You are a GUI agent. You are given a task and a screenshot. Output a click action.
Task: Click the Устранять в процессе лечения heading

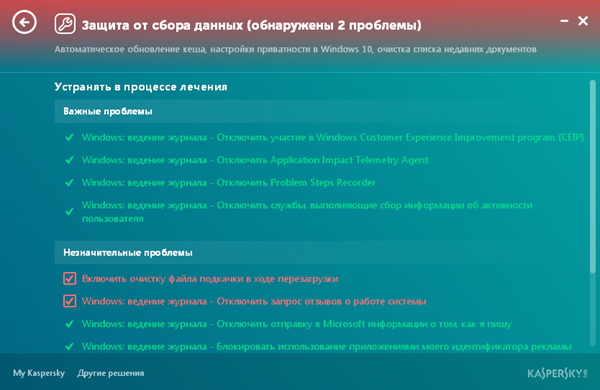coord(141,87)
